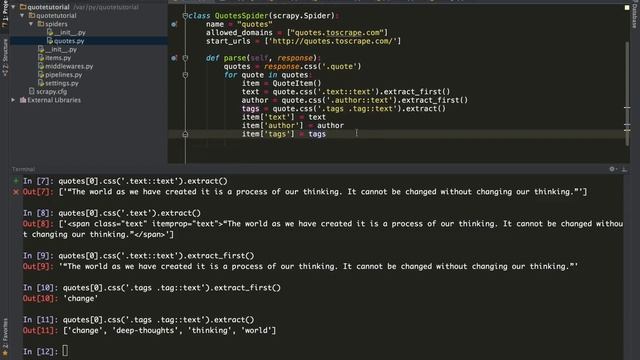Click the start_urls http://quotes.toscrape.com/ string
Image resolution: width=640 pixels, height=360 pixels.
pos(333,41)
